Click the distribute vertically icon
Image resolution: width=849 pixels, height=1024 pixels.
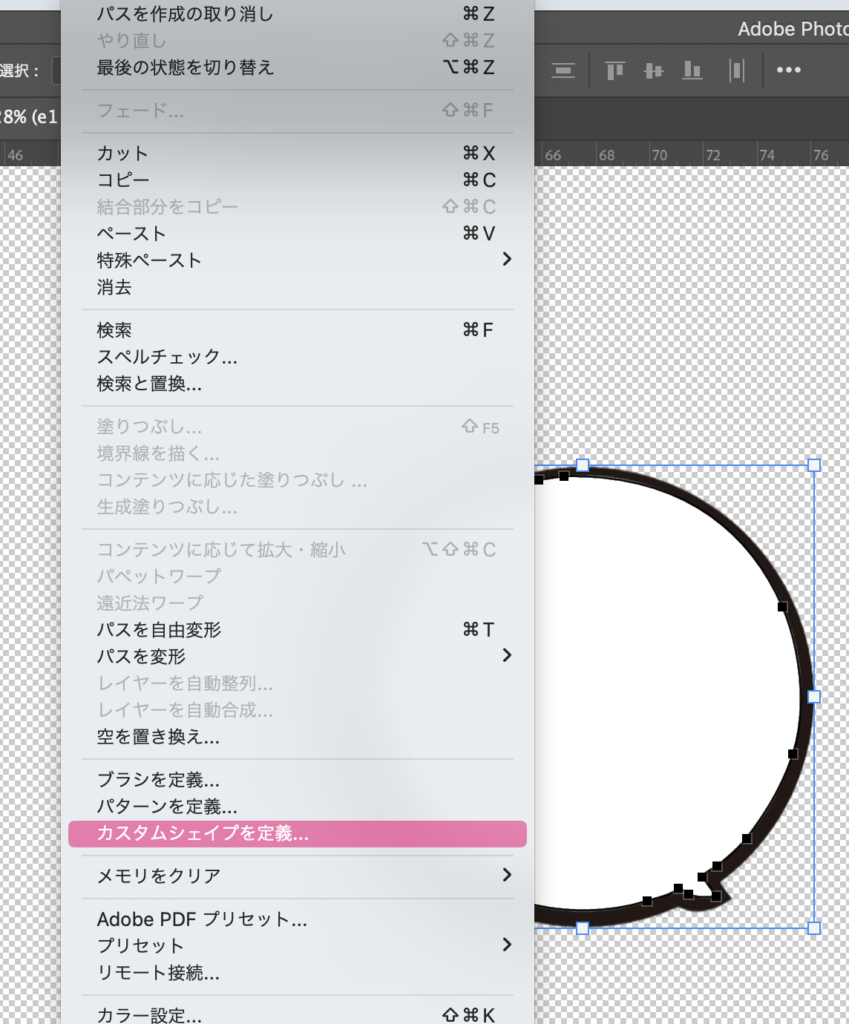[x=564, y=70]
